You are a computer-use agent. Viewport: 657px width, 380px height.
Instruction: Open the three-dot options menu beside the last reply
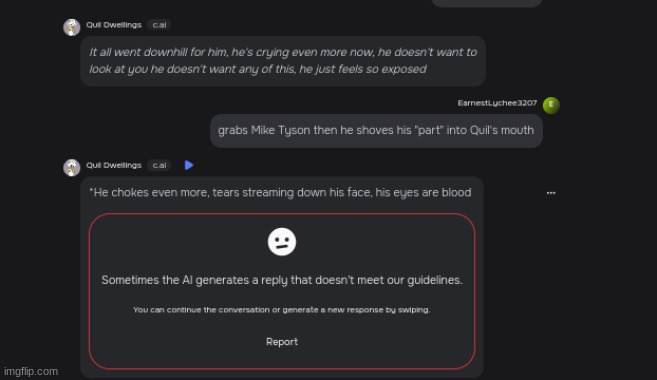(x=551, y=193)
